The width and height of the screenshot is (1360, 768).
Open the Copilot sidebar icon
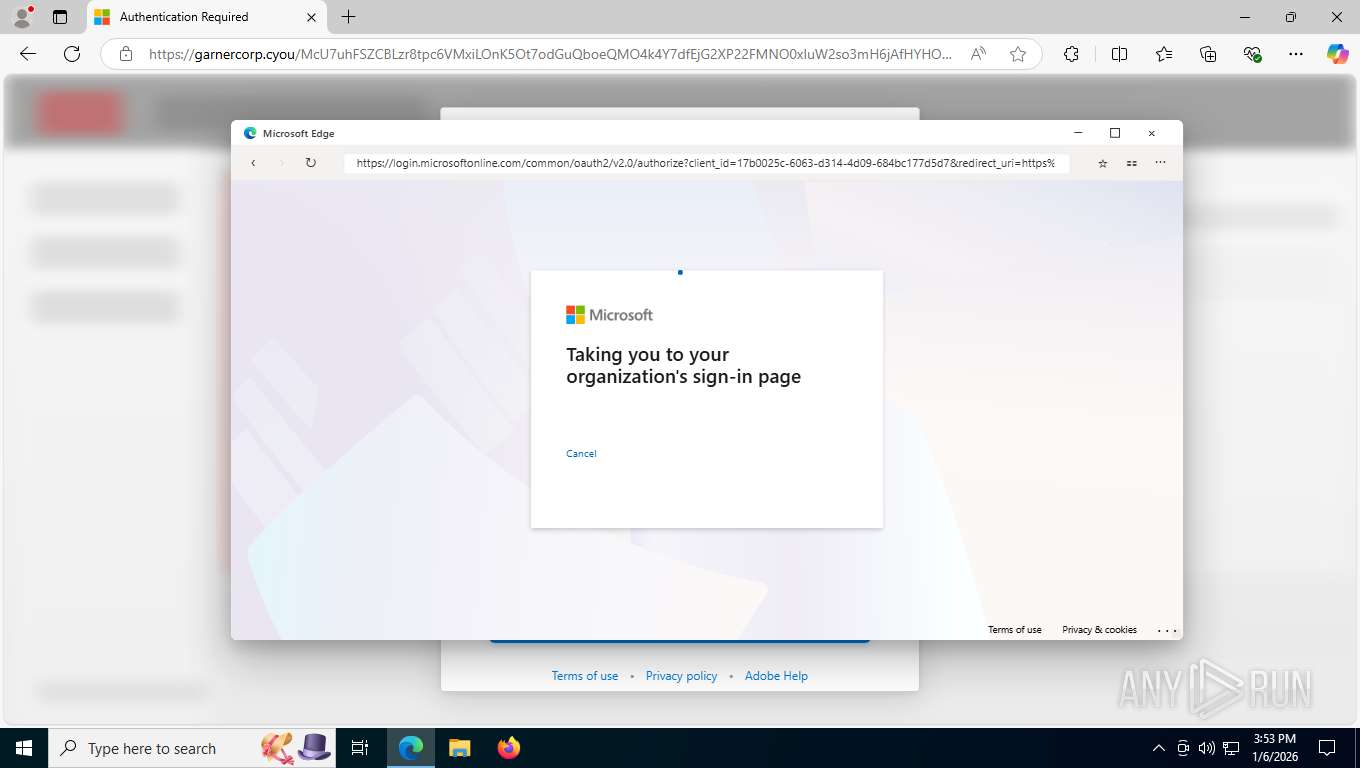point(1337,54)
